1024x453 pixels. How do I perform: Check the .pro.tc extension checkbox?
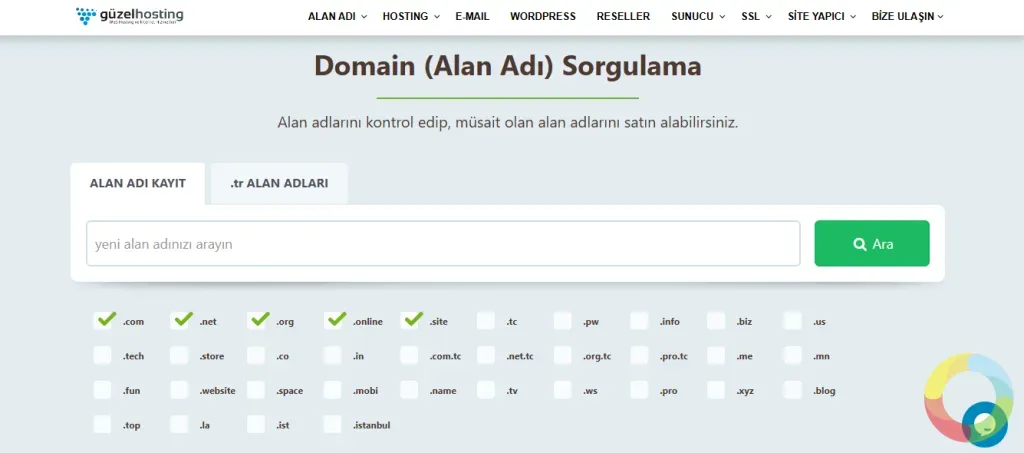click(639, 356)
